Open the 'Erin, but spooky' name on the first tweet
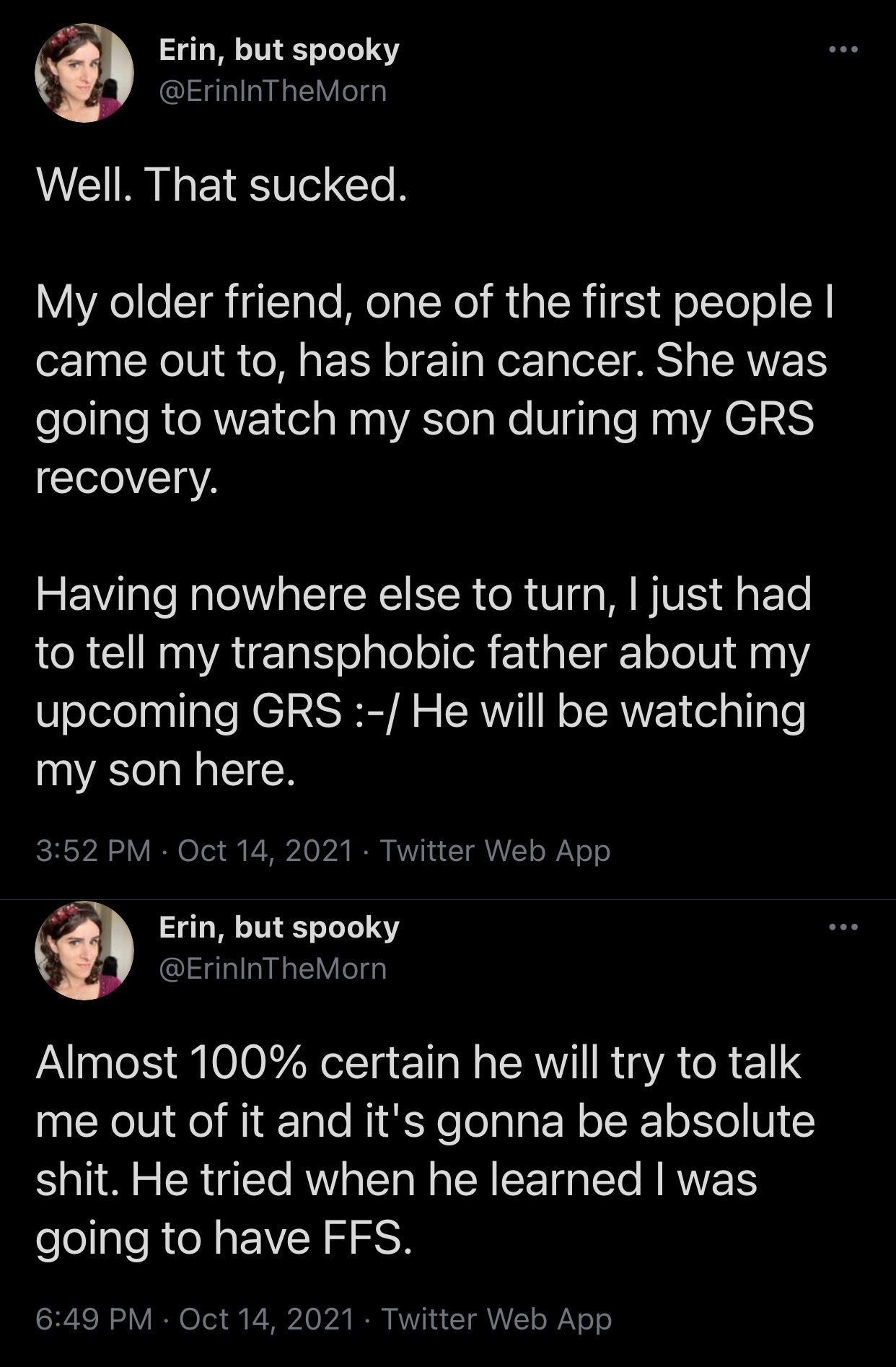Screen dimensions: 896x1367 point(278,51)
